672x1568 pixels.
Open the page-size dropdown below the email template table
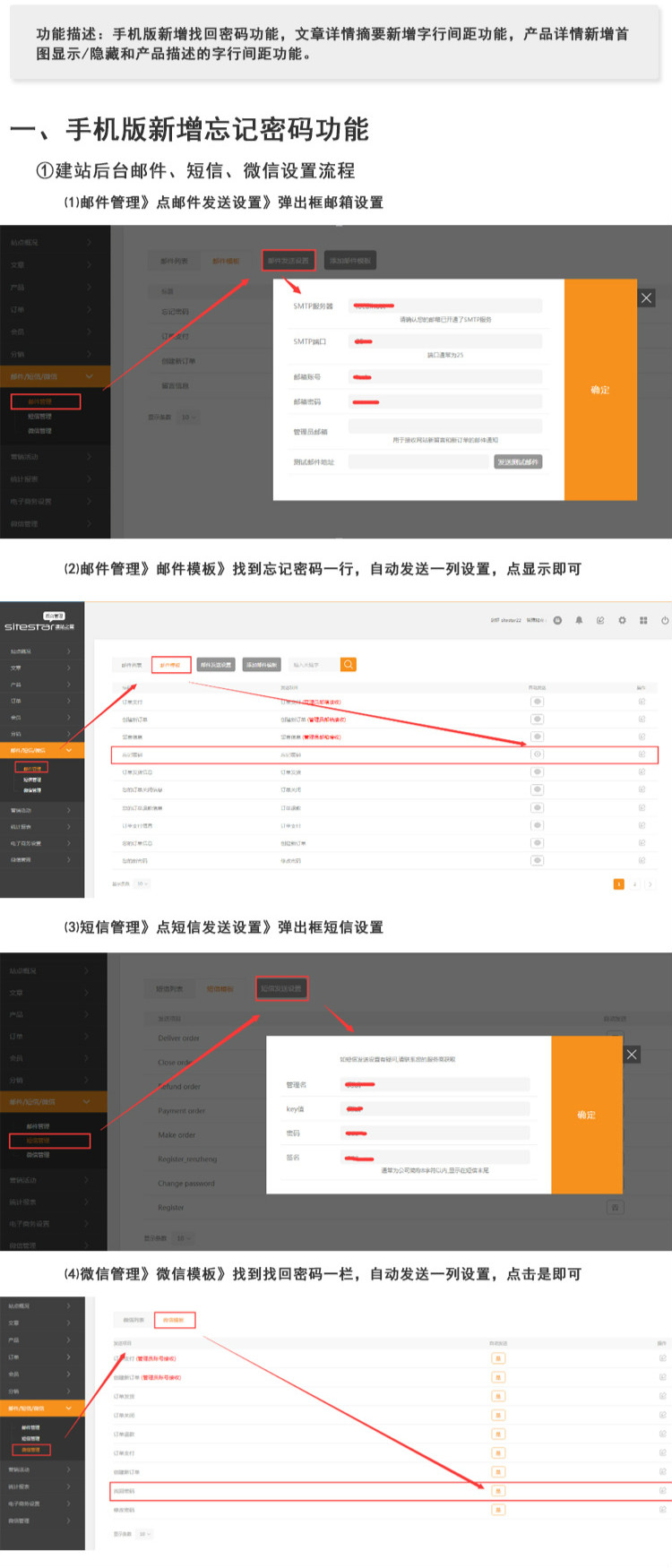(142, 883)
